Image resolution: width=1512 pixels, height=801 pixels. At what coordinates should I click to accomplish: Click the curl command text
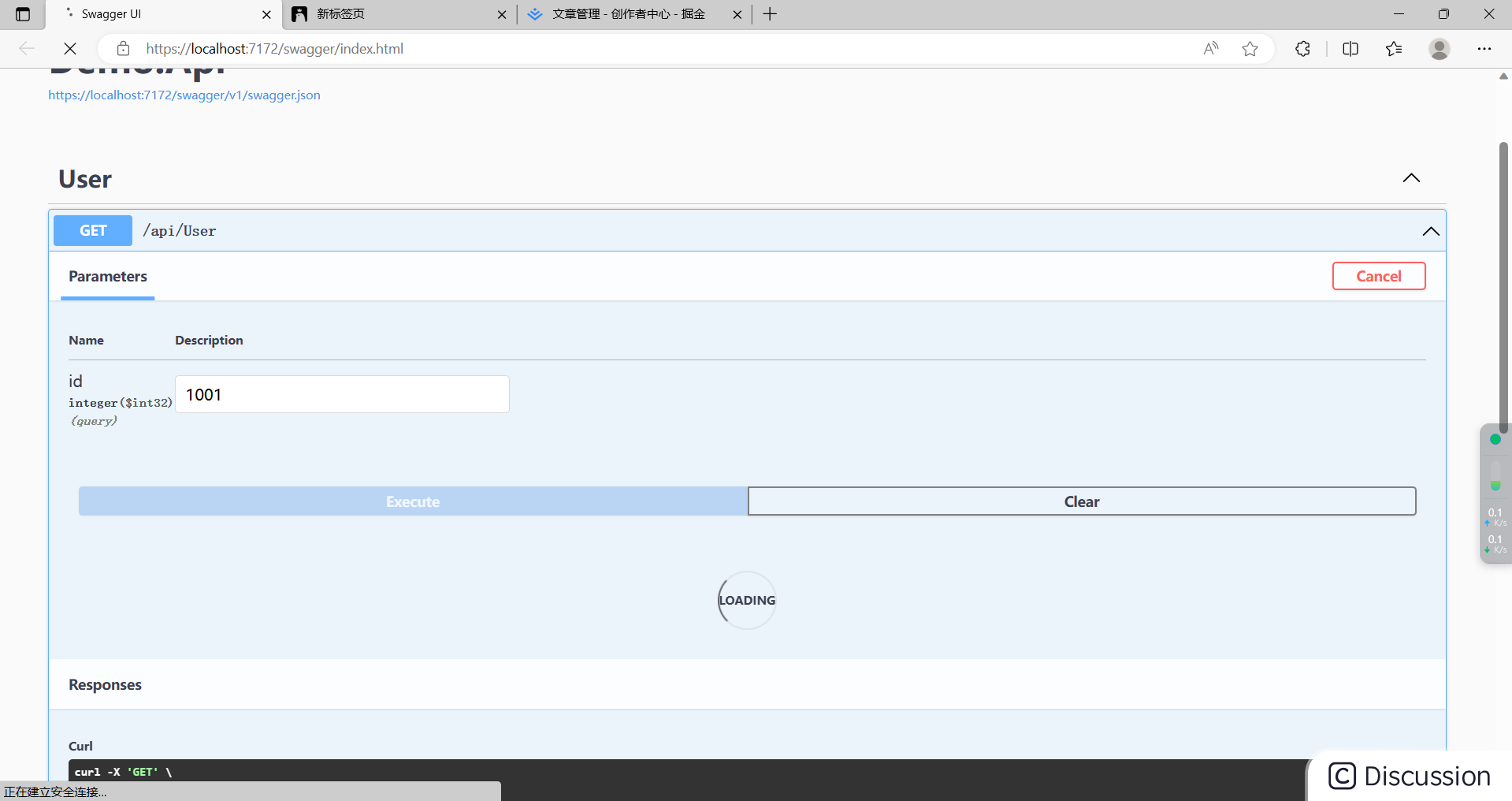123,772
